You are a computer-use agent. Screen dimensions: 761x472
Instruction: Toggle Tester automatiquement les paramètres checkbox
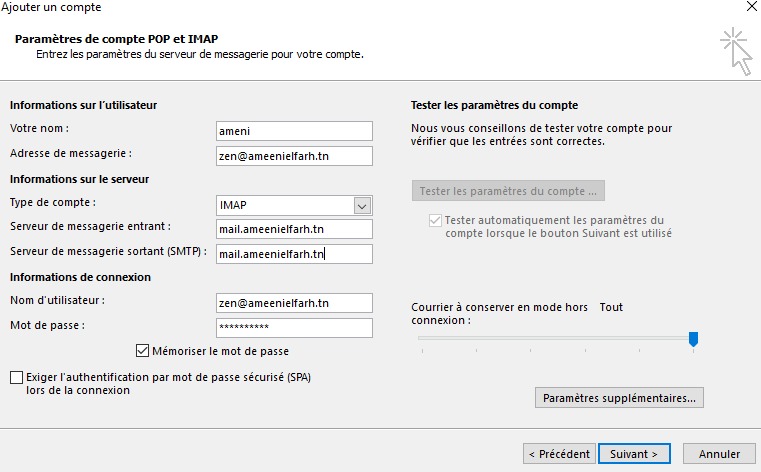(434, 220)
